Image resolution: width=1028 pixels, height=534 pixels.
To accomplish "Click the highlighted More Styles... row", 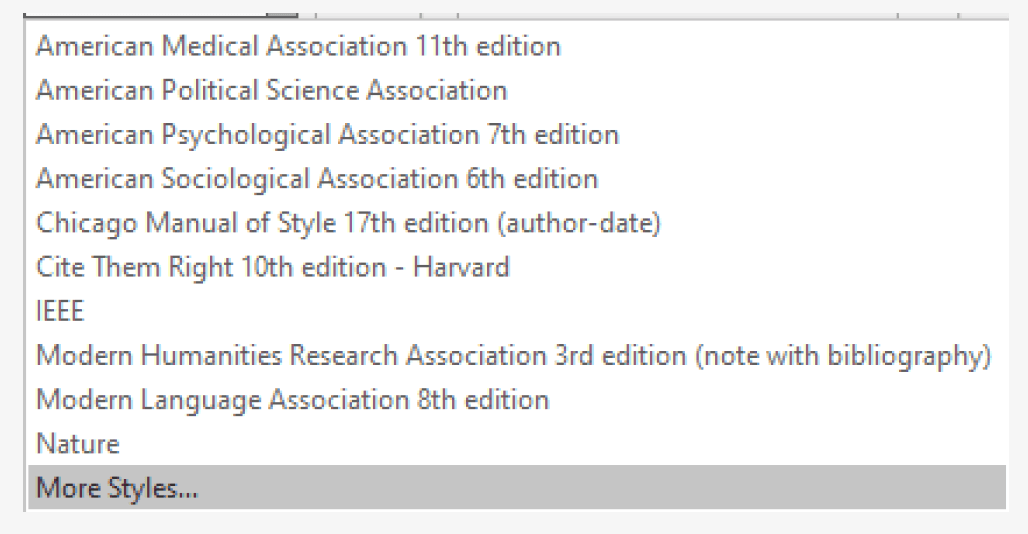I will pyautogui.click(x=117, y=489).
